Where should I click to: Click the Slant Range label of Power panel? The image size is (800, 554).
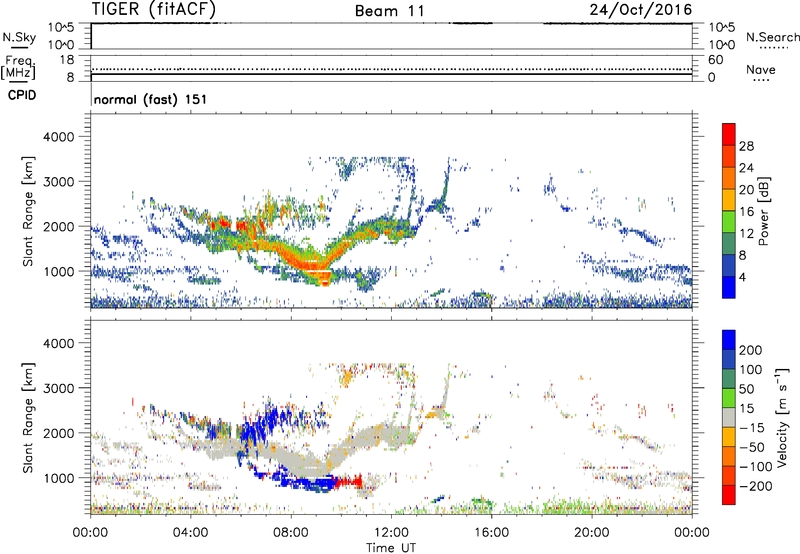(x=28, y=211)
